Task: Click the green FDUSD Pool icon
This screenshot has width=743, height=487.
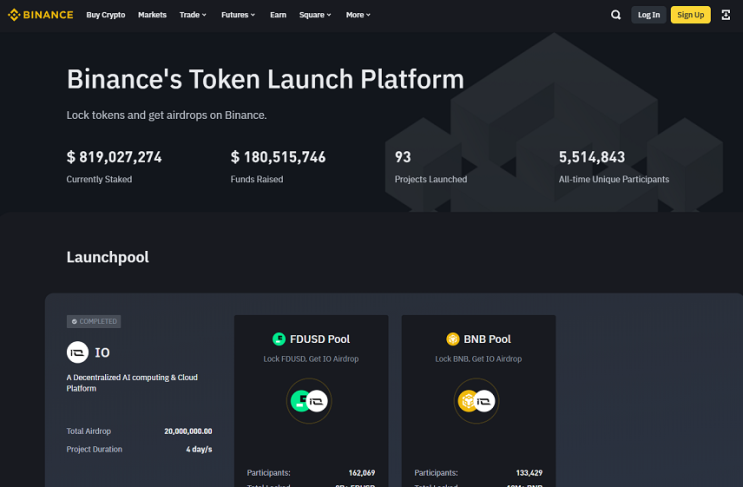Action: (x=279, y=339)
